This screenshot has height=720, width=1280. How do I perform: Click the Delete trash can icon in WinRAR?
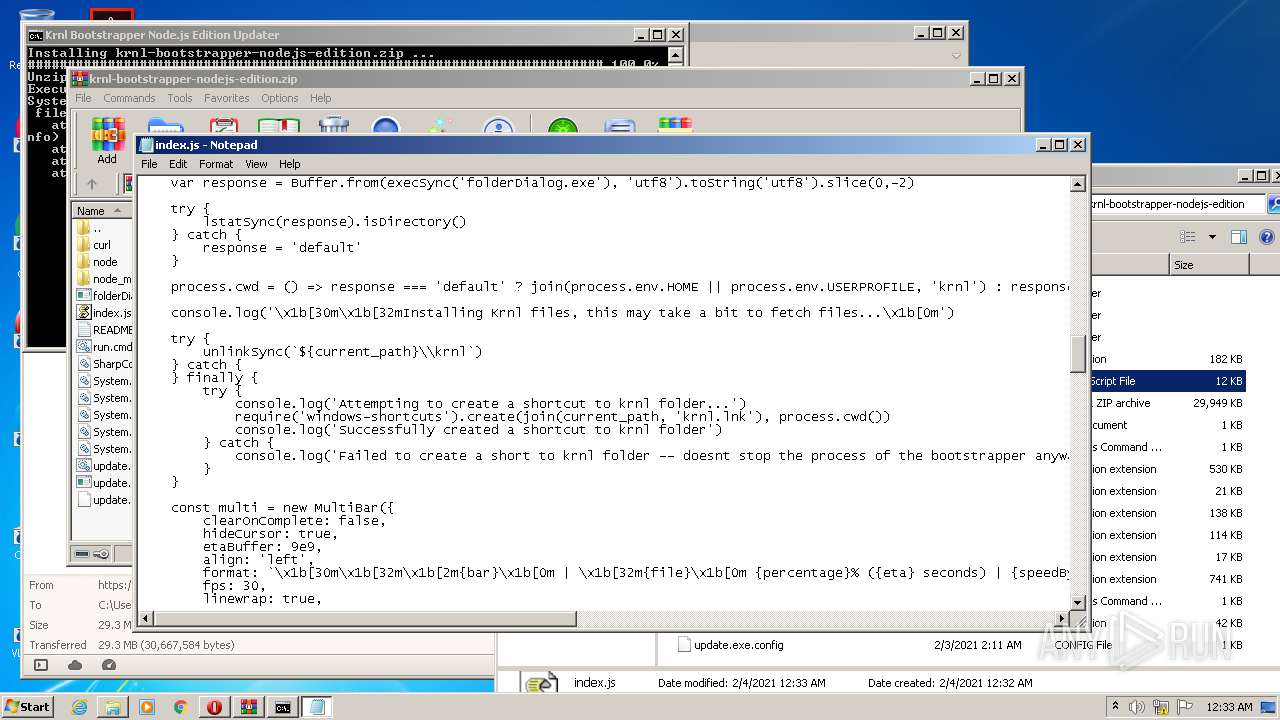coord(333,125)
